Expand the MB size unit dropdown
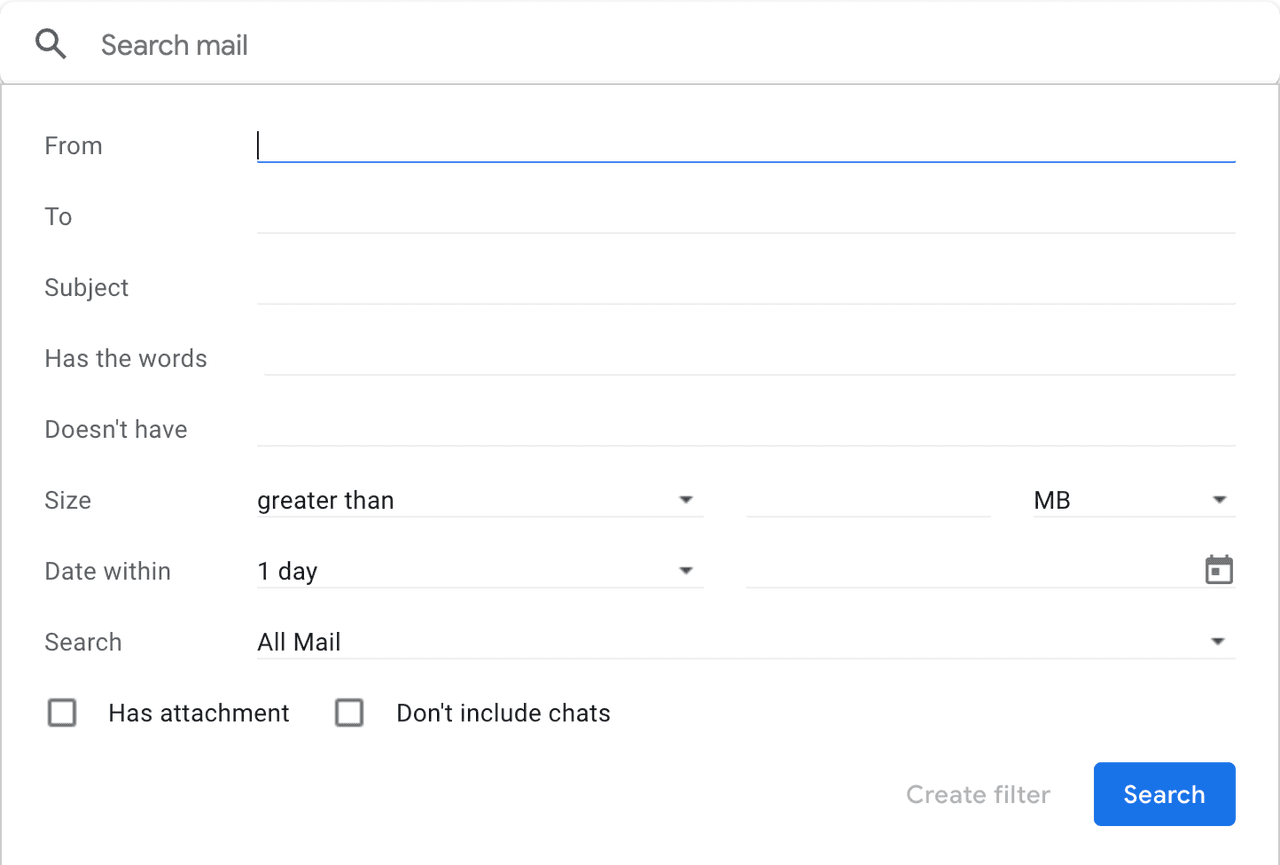The height and width of the screenshot is (865, 1280). [1133, 500]
